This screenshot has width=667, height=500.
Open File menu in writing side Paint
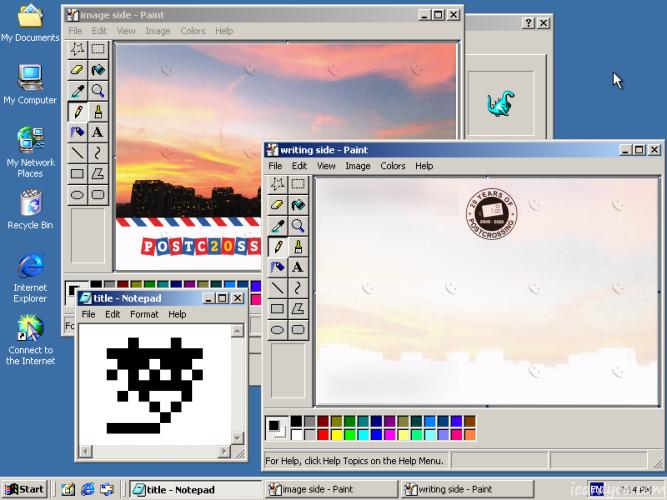point(275,166)
